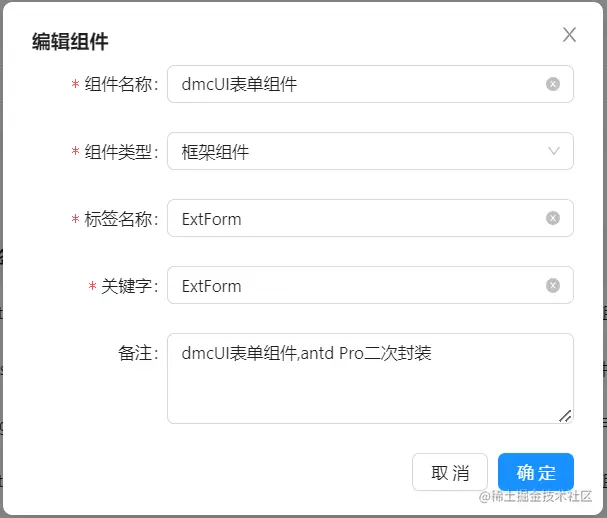The height and width of the screenshot is (518, 607).
Task: Clear the 组件名称 field with its X icon
Action: (x=553, y=84)
